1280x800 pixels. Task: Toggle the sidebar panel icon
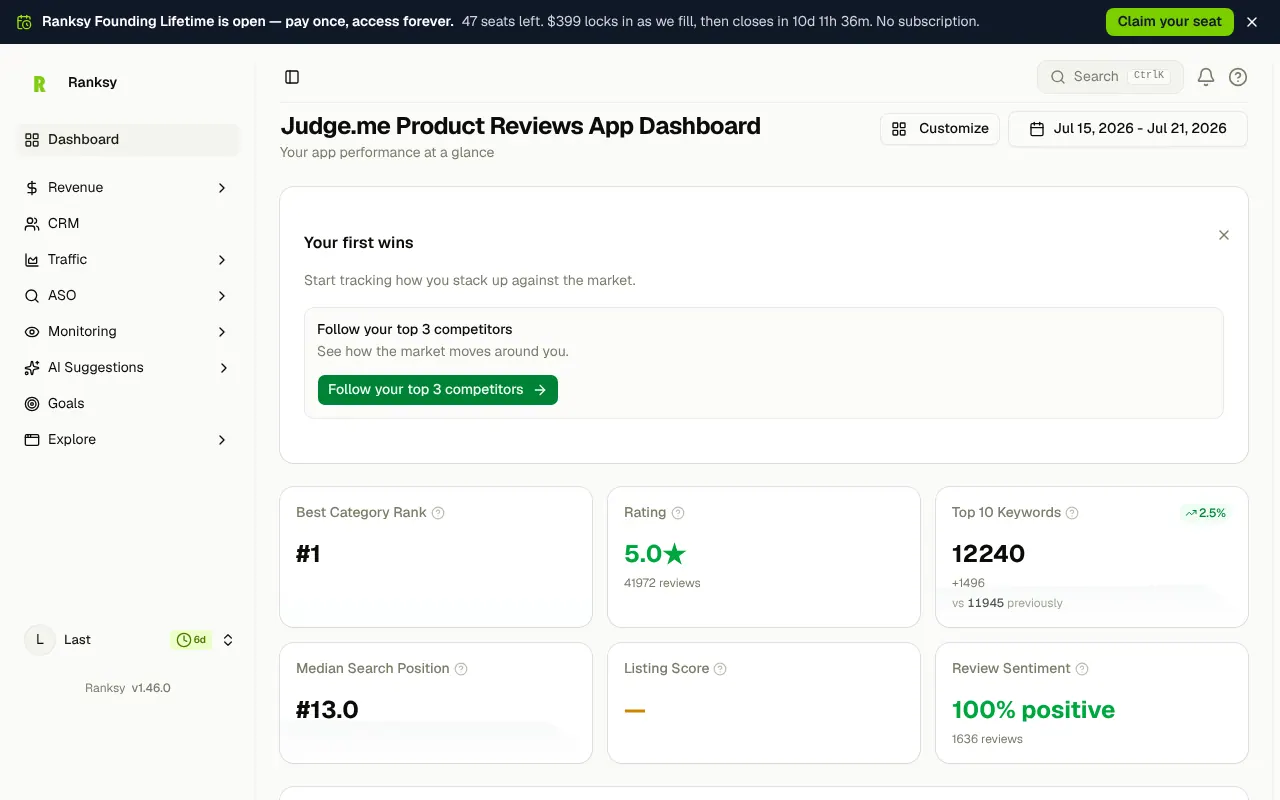point(292,77)
